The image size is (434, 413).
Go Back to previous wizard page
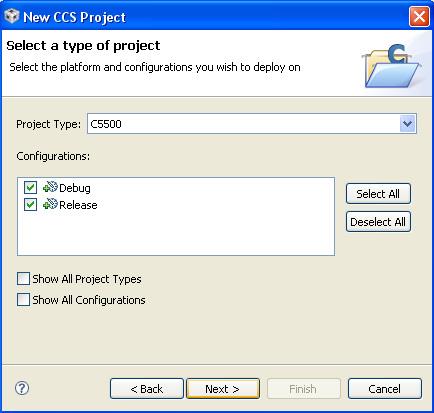point(147,389)
